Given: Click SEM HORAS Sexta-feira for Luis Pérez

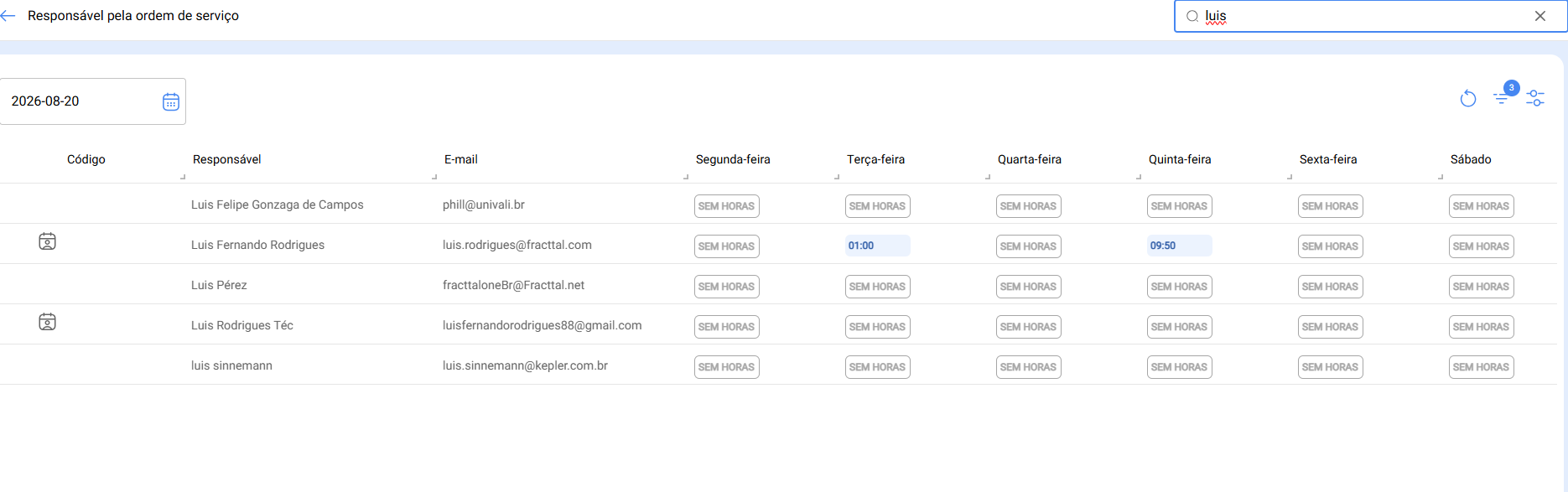Looking at the screenshot, I should (1331, 287).
